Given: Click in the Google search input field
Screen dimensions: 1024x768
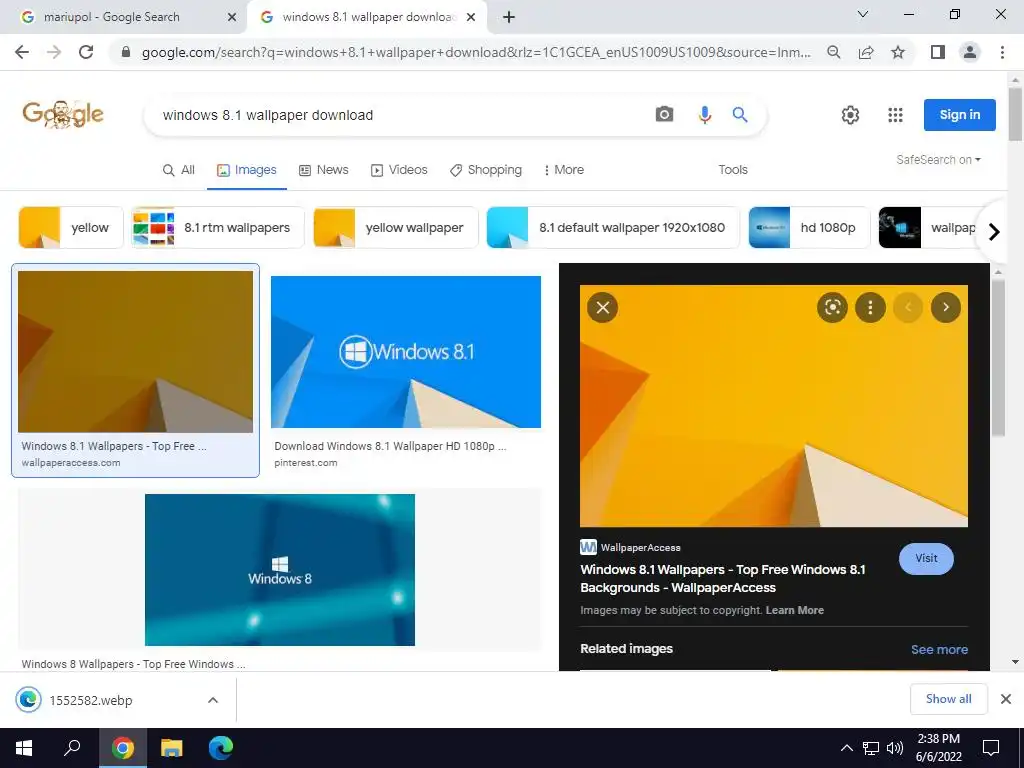Looking at the screenshot, I should pos(398,115).
